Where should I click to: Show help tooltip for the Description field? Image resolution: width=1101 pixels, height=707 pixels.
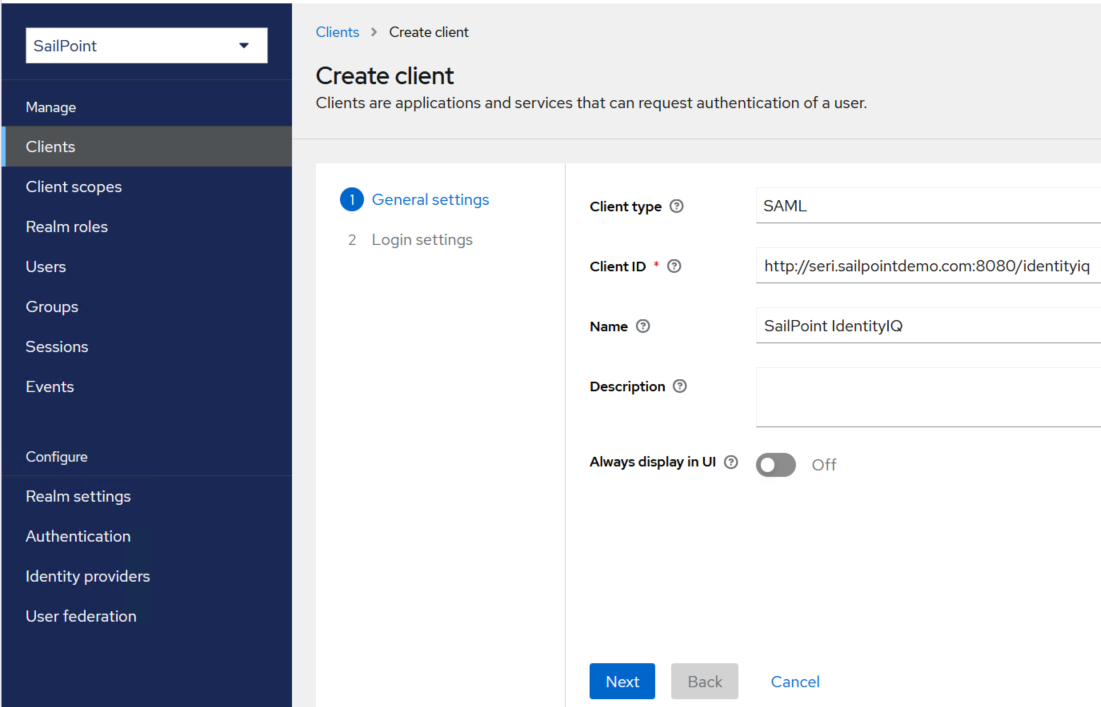pyautogui.click(x=680, y=386)
